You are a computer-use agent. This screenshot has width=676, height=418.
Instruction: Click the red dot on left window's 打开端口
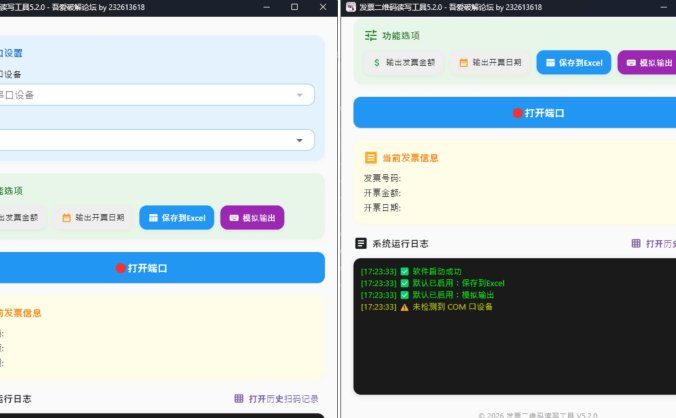coord(121,268)
